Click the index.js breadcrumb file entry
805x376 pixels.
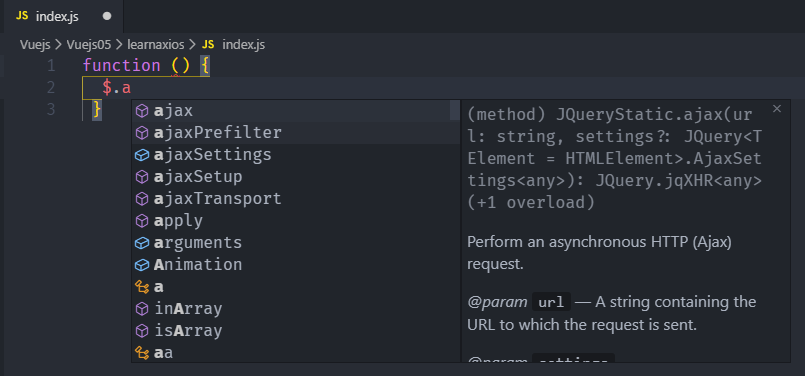click(x=234, y=45)
